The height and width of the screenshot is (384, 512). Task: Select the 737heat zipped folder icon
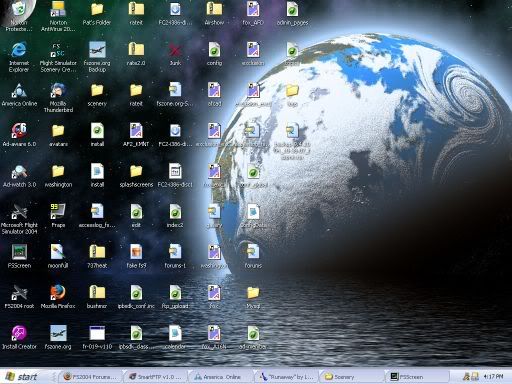point(97,252)
